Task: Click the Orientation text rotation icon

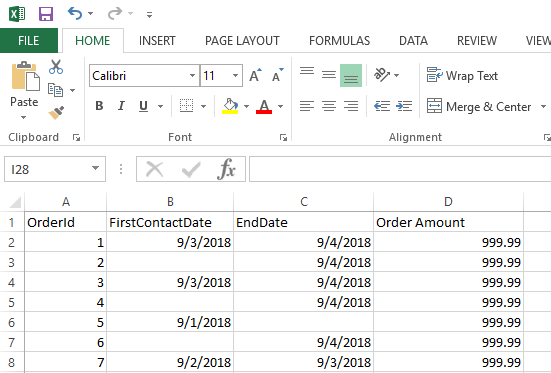Action: 382,75
